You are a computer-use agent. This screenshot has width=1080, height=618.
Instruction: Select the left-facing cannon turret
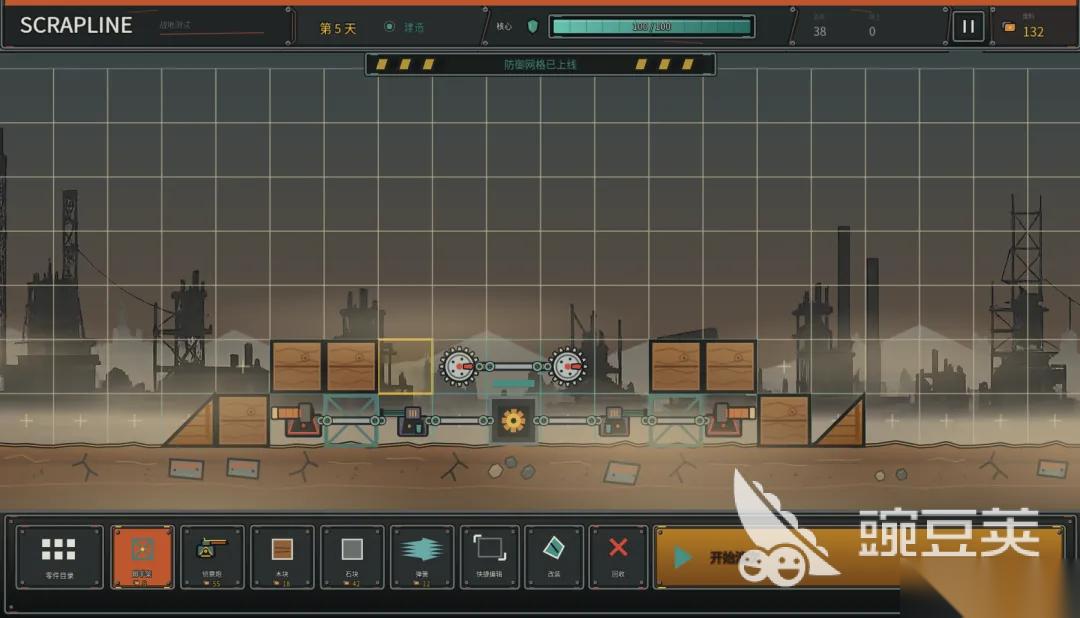[x=298, y=419]
